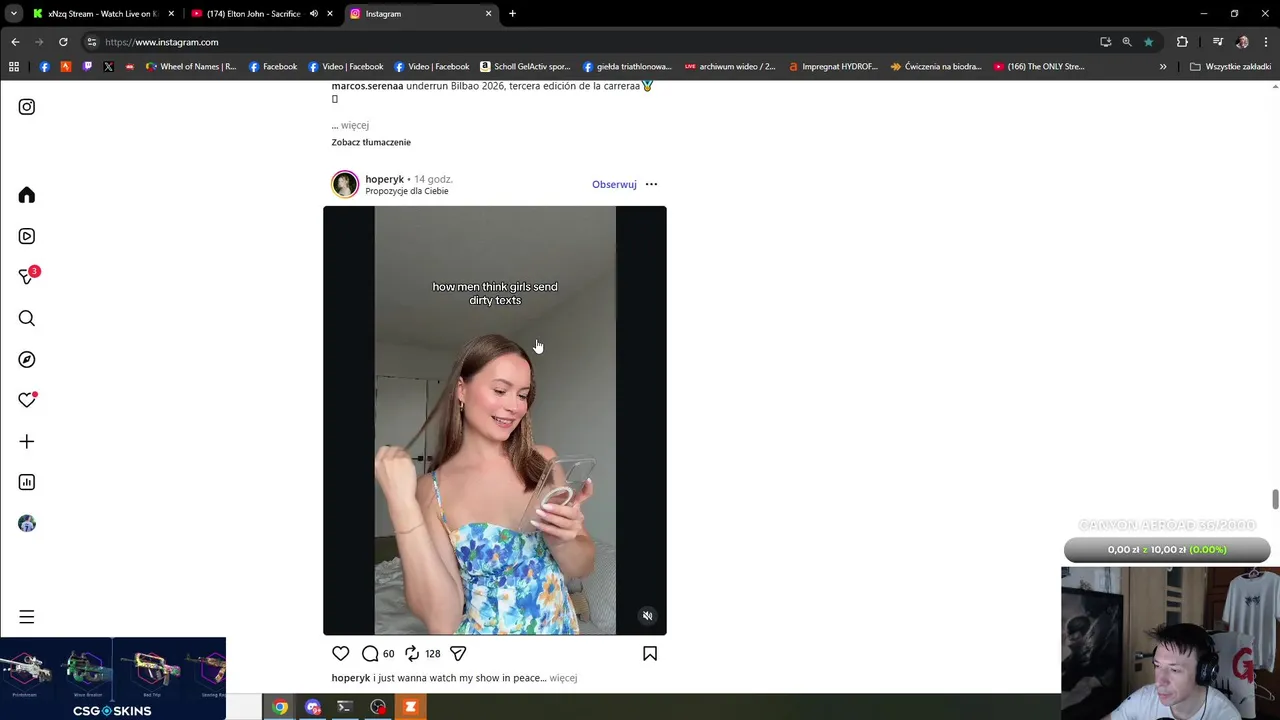Open the Chrome profile avatar
Image resolution: width=1280 pixels, height=720 pixels.
(1242, 42)
